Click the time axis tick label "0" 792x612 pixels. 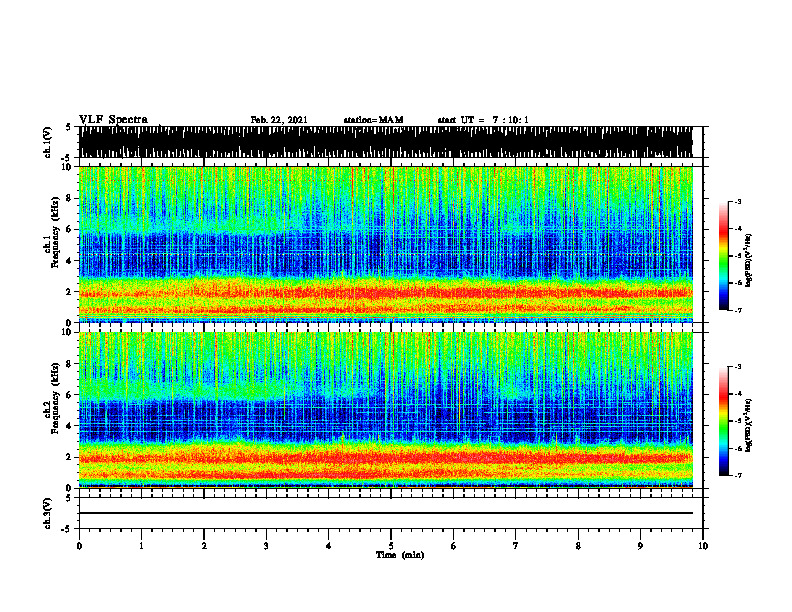pos(79,546)
